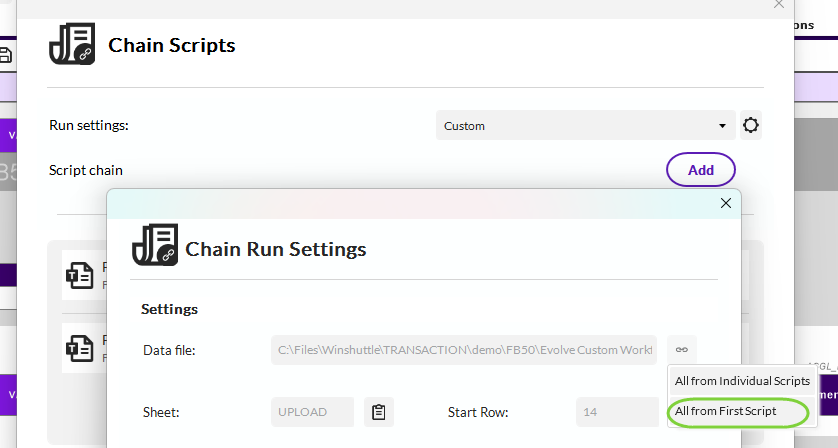Image resolution: width=838 pixels, height=448 pixels.
Task: Choose All from Individual Scripts option
Action: pyautogui.click(x=742, y=381)
